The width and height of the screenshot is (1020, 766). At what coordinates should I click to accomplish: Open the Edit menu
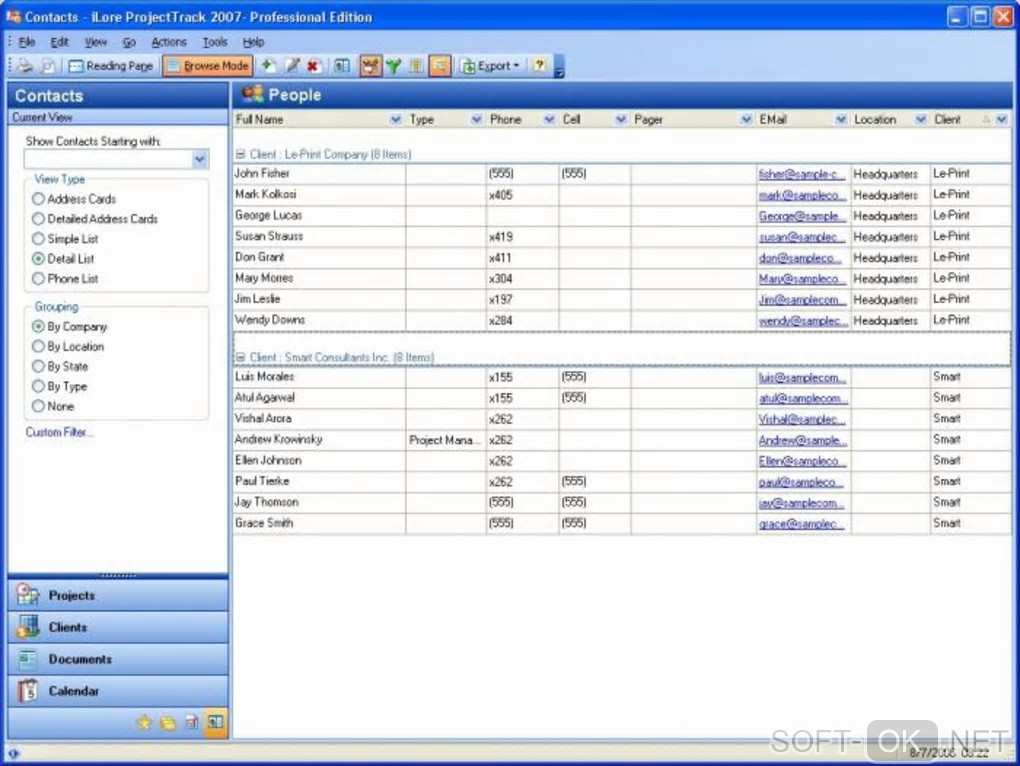(59, 42)
